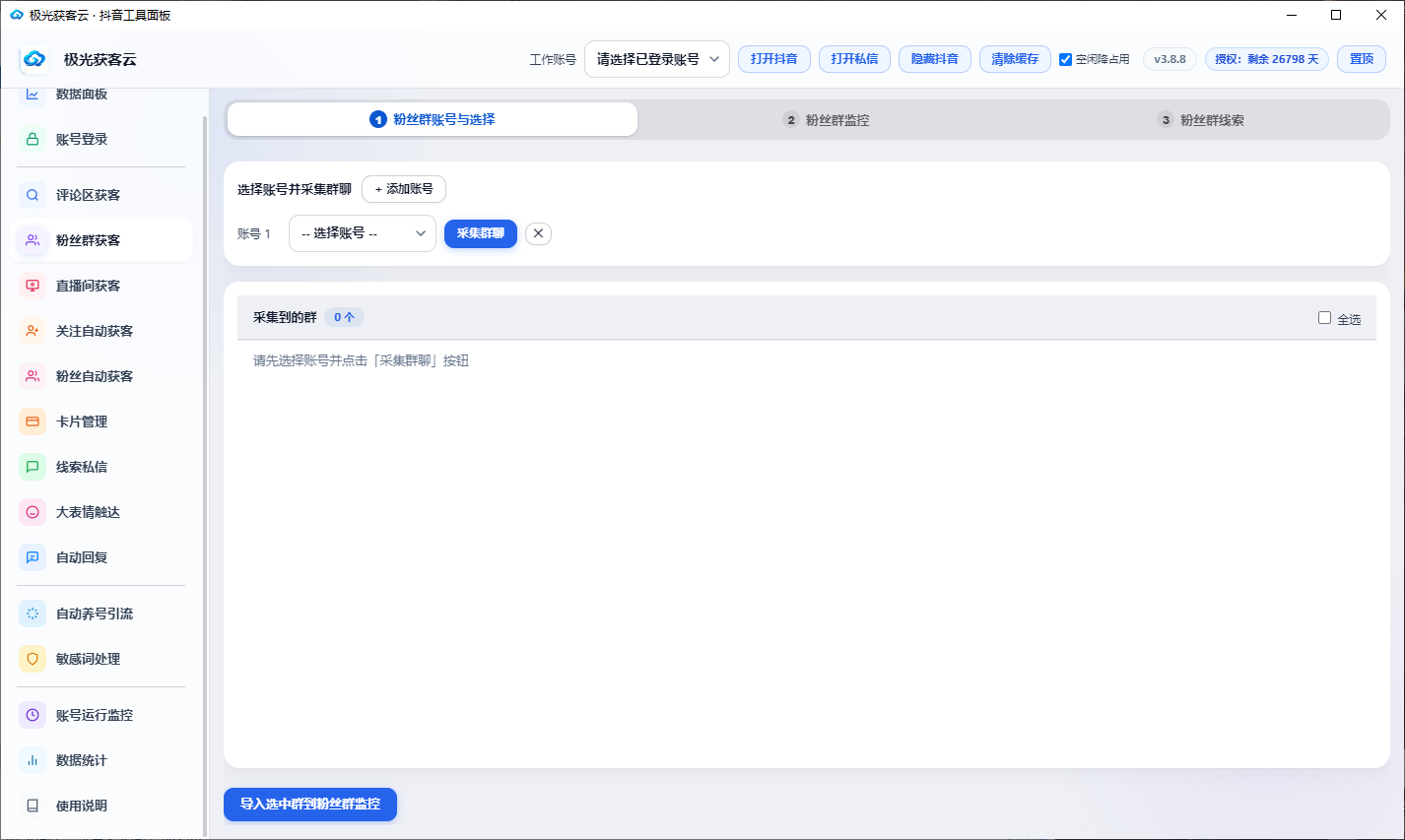Open the 工作账号 dropdown

[657, 59]
